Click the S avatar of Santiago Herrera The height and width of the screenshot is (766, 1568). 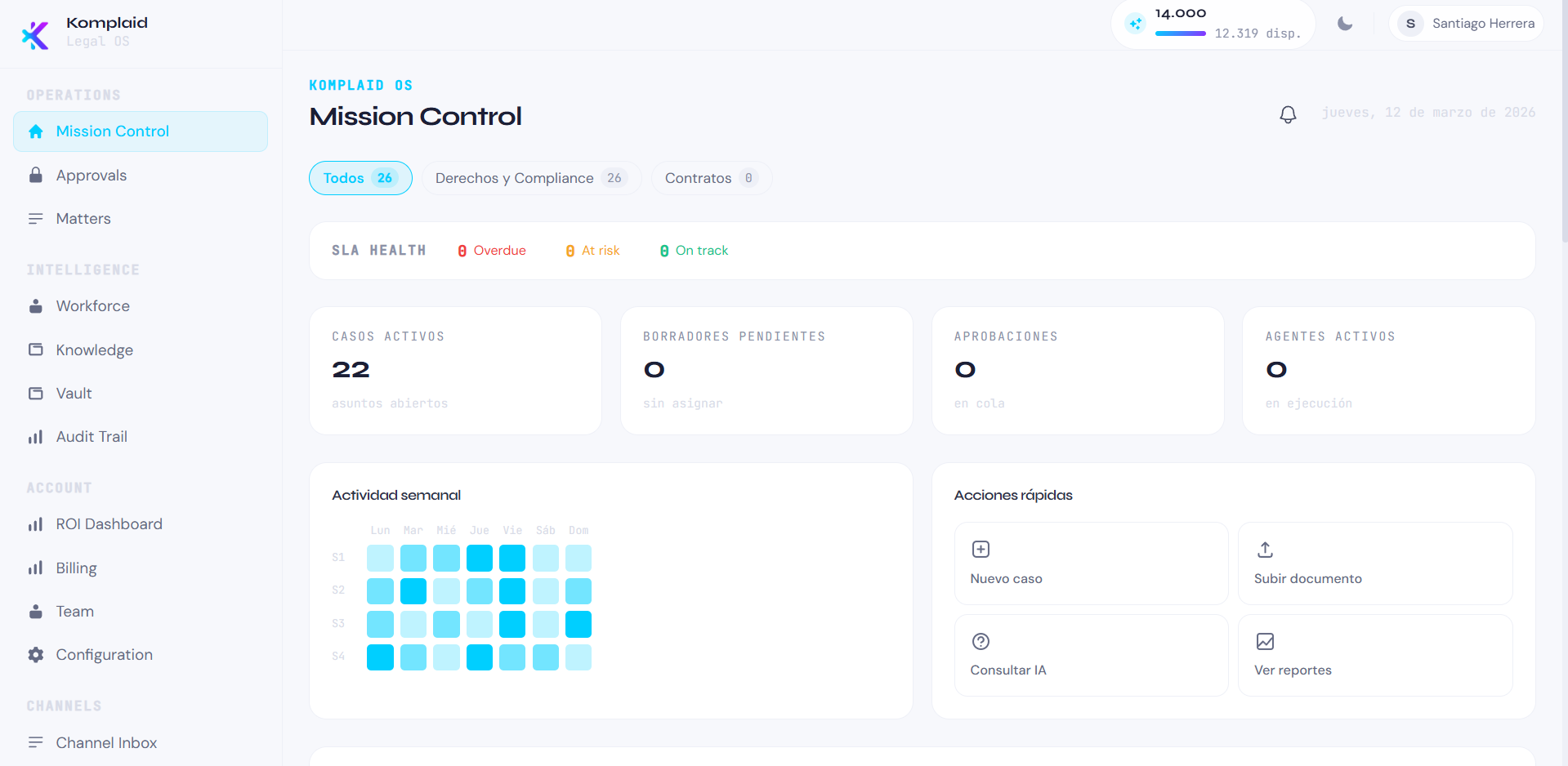[1410, 24]
